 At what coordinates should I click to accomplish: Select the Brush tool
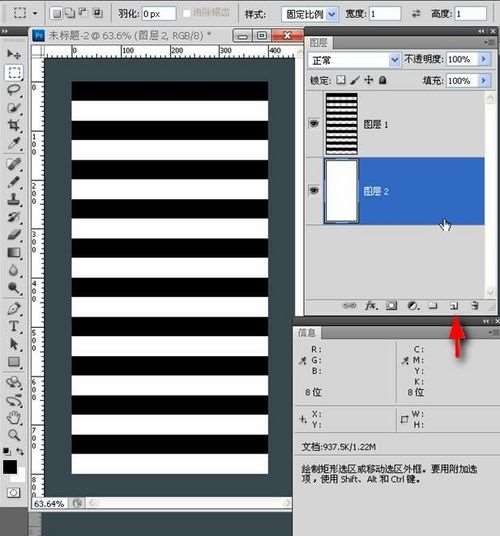tap(14, 182)
